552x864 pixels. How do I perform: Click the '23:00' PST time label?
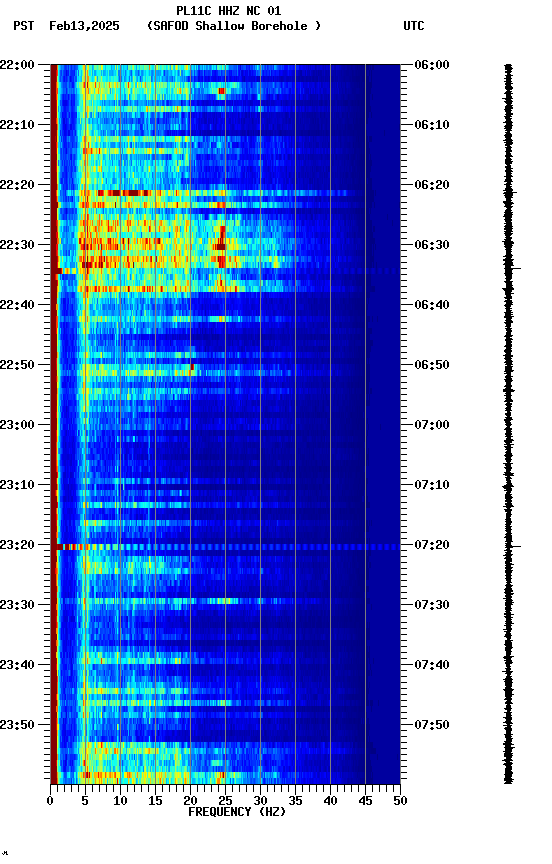click(17, 425)
